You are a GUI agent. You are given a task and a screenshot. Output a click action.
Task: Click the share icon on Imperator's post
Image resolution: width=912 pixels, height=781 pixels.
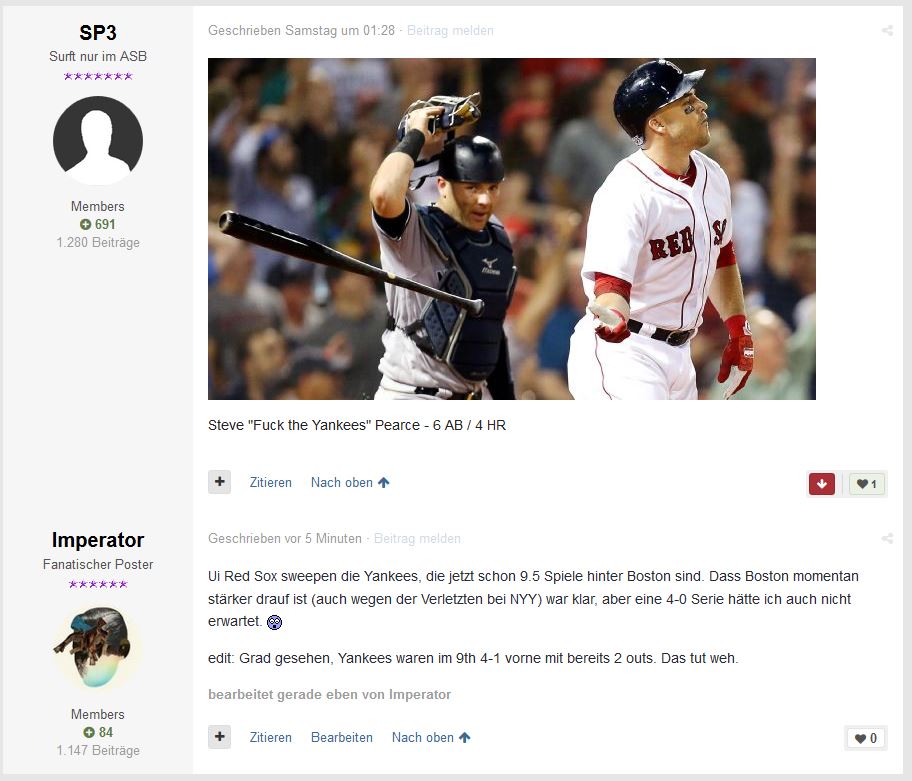(x=887, y=539)
